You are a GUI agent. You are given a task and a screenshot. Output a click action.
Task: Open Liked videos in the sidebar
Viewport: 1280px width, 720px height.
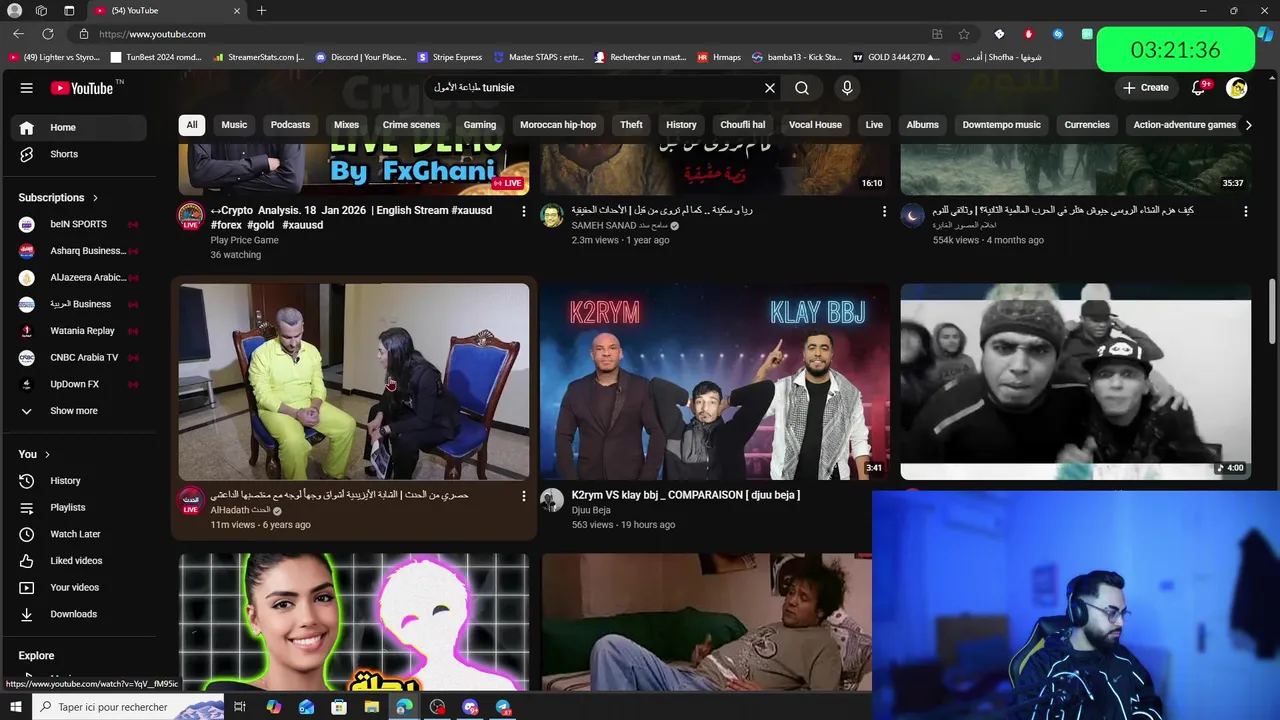click(79, 561)
